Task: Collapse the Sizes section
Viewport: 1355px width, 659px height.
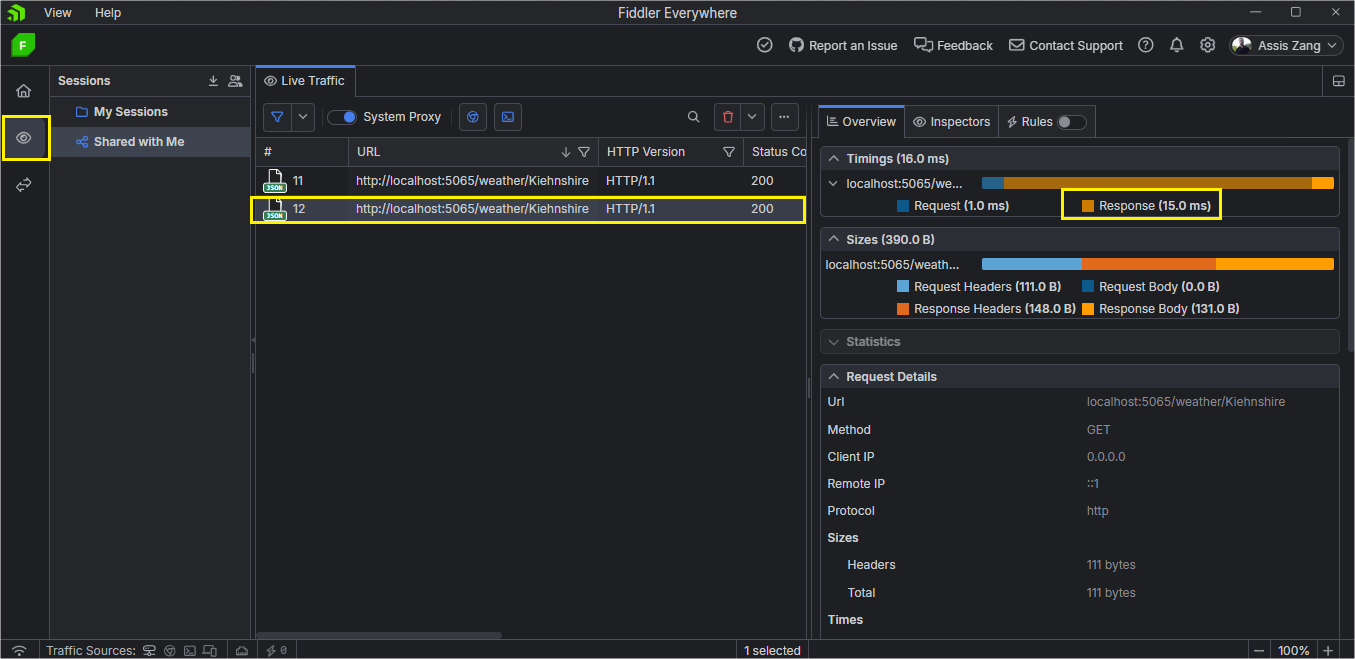Action: coord(832,240)
